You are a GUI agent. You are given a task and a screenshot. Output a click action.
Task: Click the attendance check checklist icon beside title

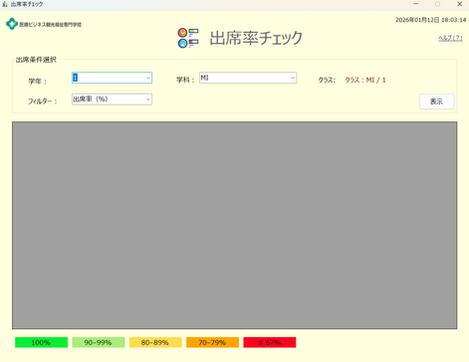188,38
